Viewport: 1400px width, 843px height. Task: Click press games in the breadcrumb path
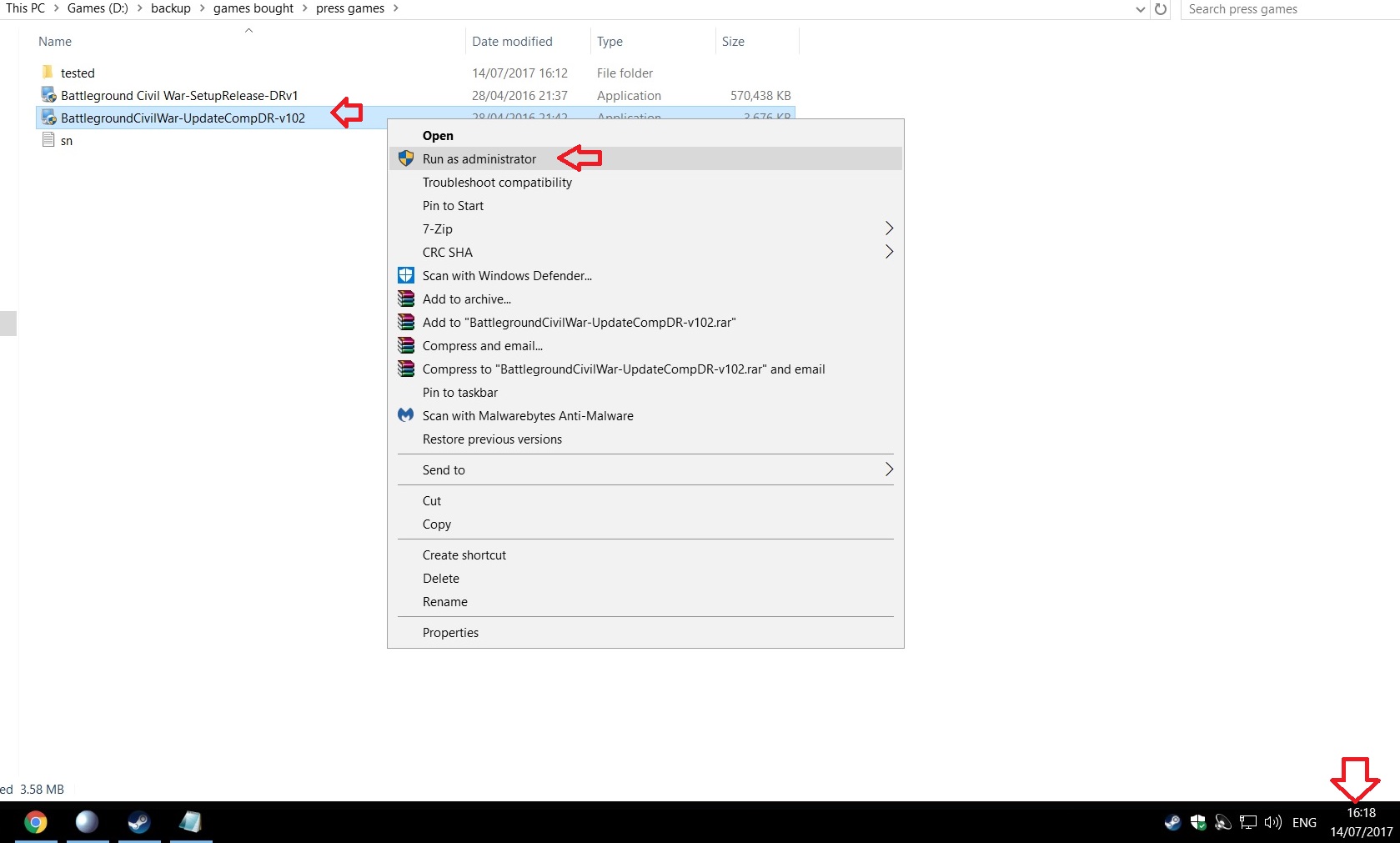[350, 8]
